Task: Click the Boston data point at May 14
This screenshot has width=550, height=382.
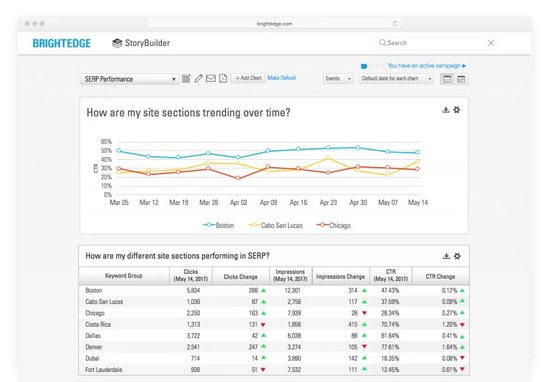Action: click(417, 152)
